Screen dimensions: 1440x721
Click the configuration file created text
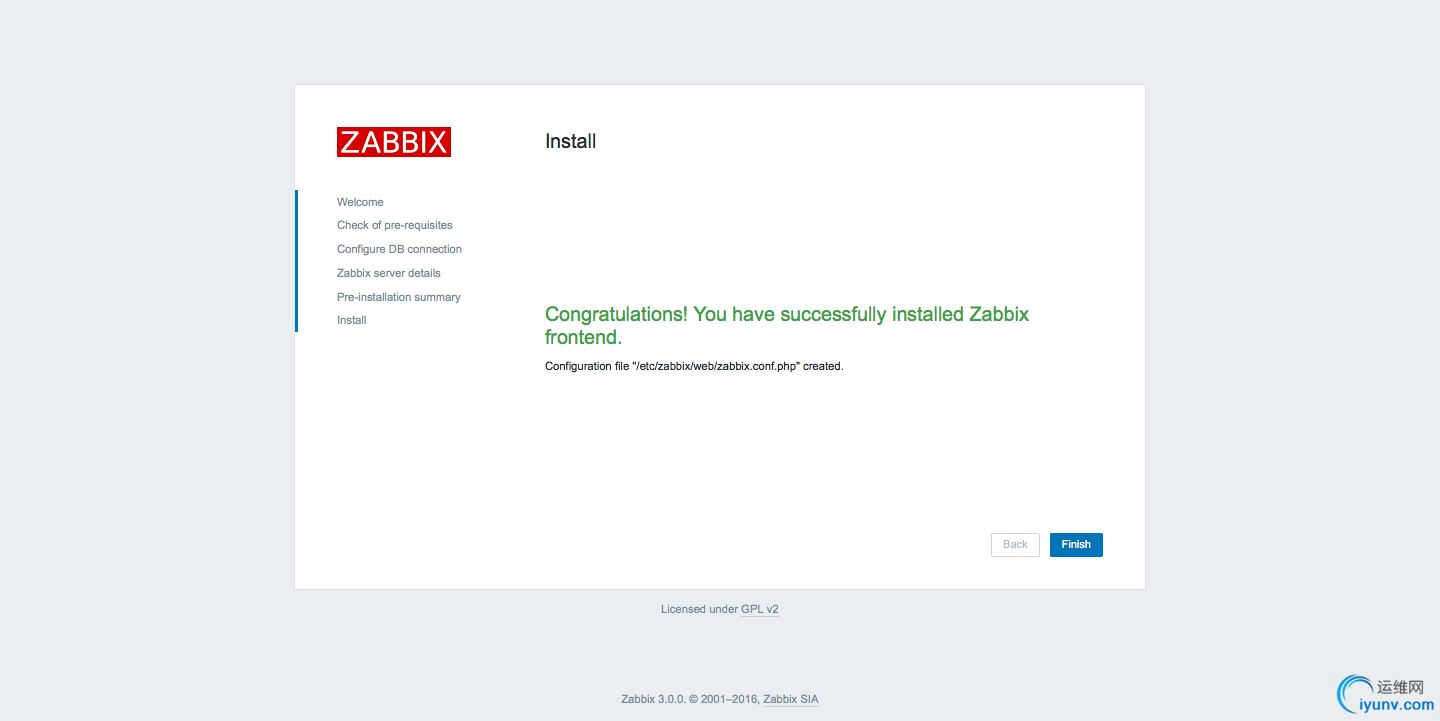click(694, 366)
